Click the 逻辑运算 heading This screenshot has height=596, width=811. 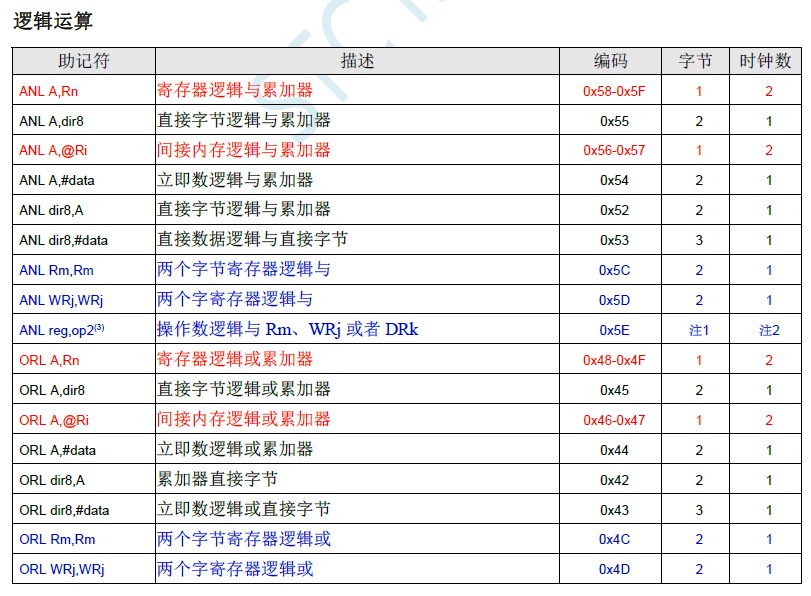pos(53,21)
